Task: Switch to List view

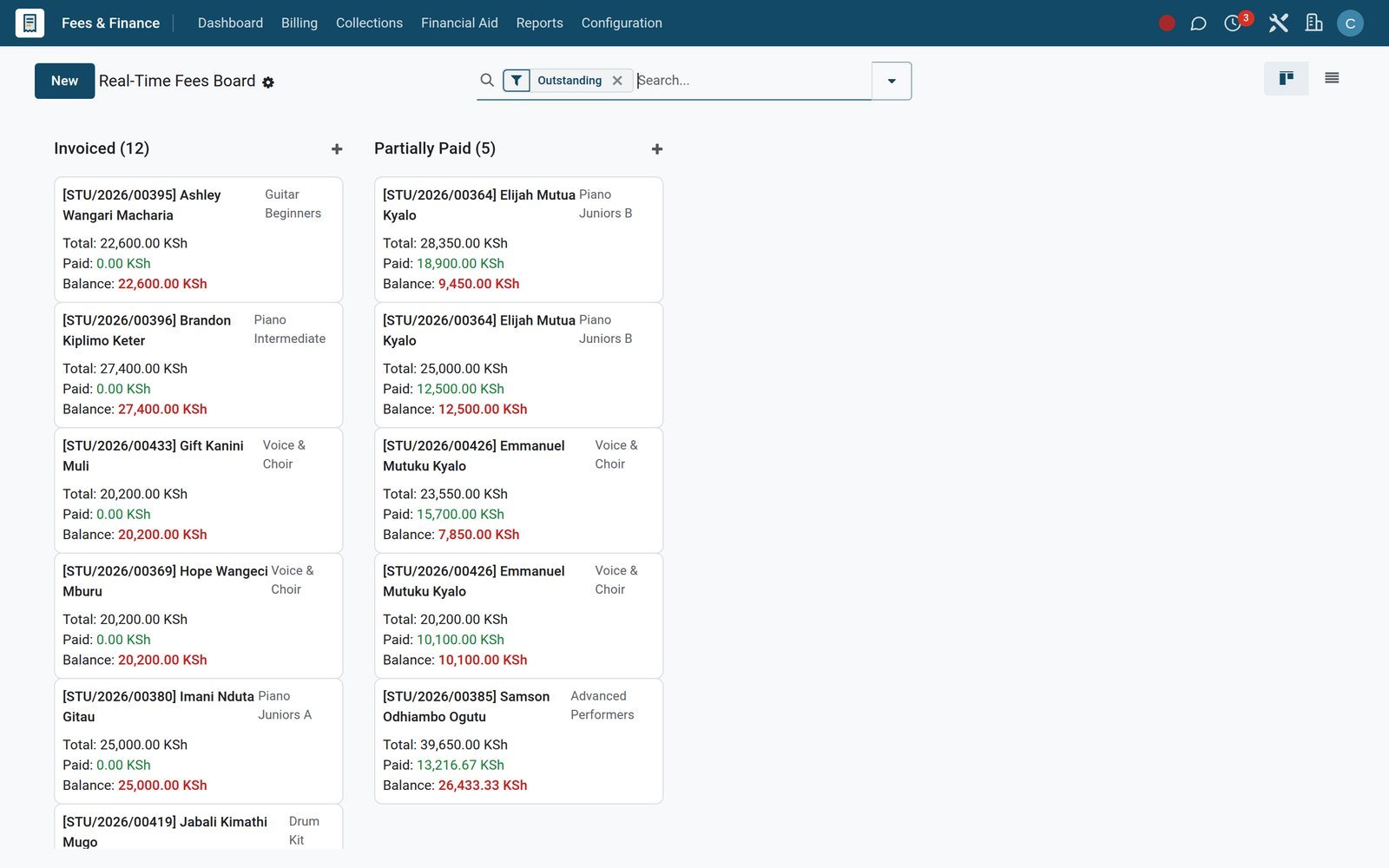Action: click(1332, 78)
